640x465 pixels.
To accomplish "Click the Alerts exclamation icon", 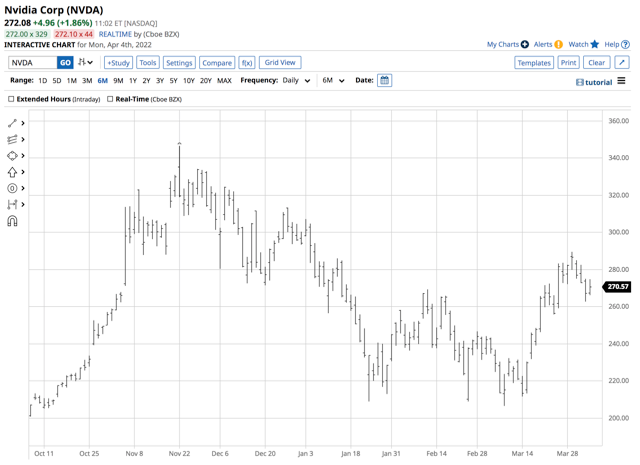I will (558, 44).
